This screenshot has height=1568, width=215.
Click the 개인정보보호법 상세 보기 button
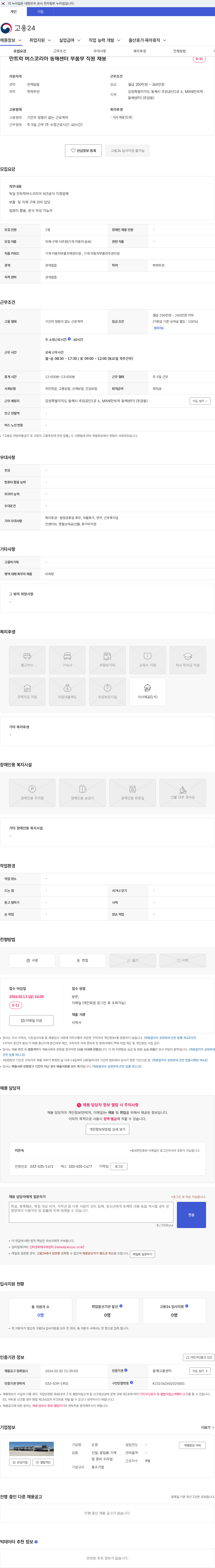click(x=107, y=1129)
